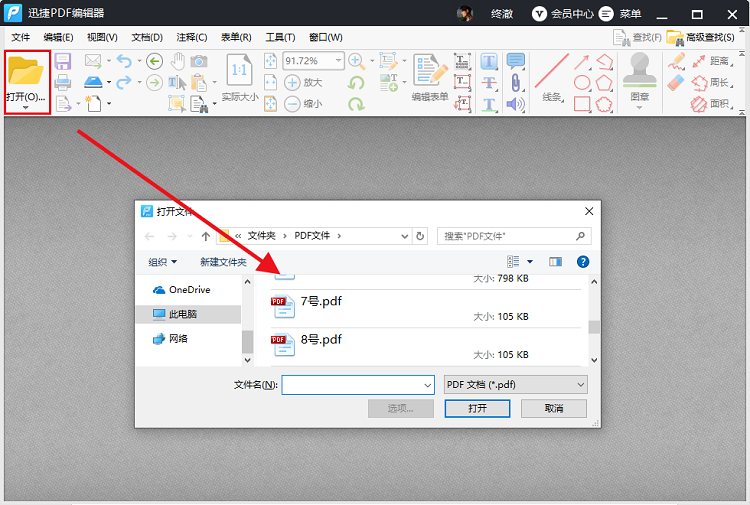750x505 pixels.
Task: Open the zoom percentage 91.72% dropdown
Action: pos(338,61)
